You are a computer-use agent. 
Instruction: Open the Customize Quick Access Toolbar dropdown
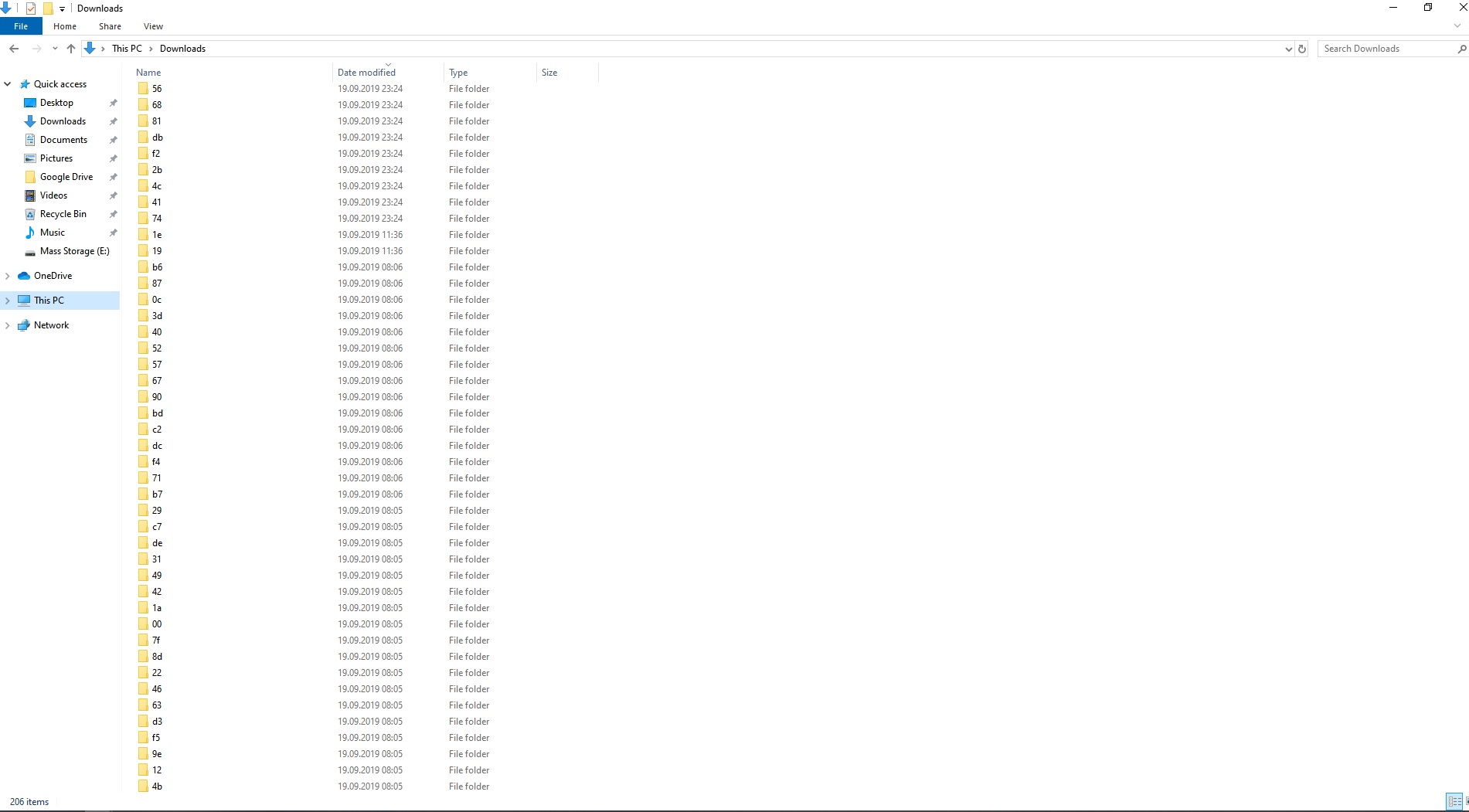(62, 8)
